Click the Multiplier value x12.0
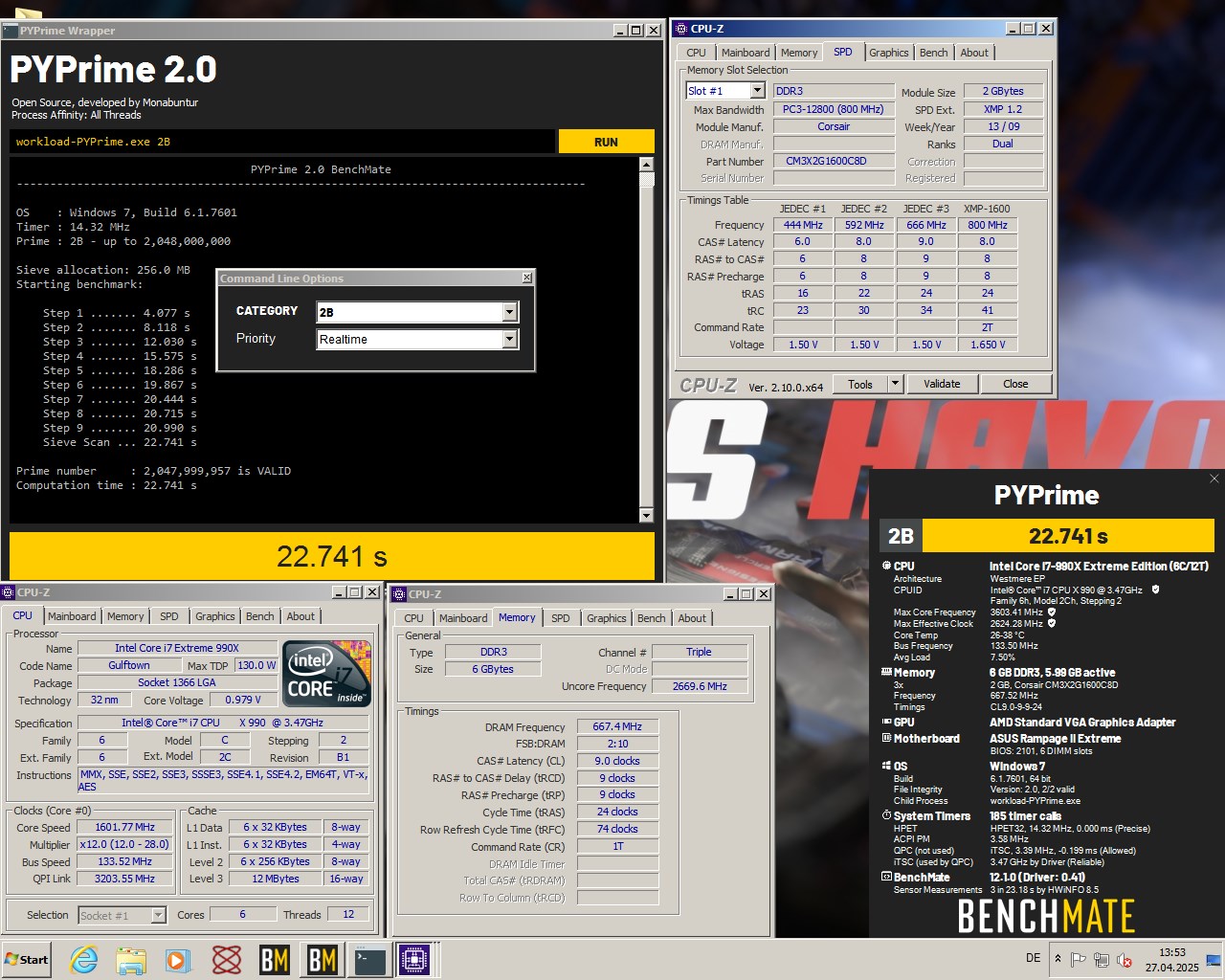The image size is (1225, 980). tap(124, 844)
